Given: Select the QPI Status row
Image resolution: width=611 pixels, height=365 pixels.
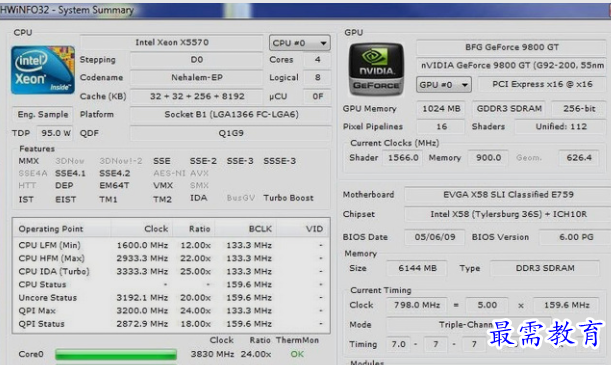Looking at the screenshot, I should [171, 324].
